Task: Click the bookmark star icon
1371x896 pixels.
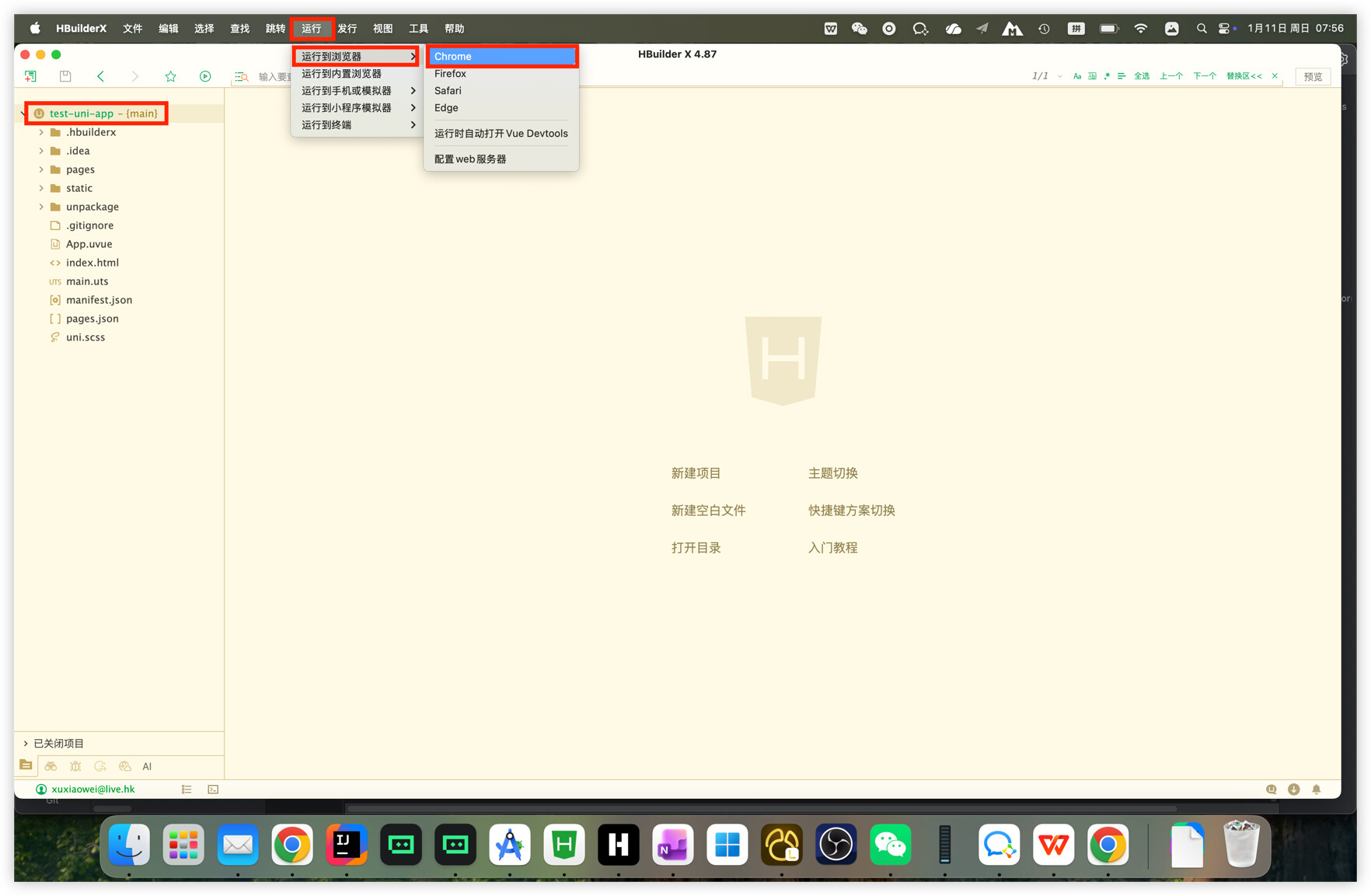Action: coord(170,76)
